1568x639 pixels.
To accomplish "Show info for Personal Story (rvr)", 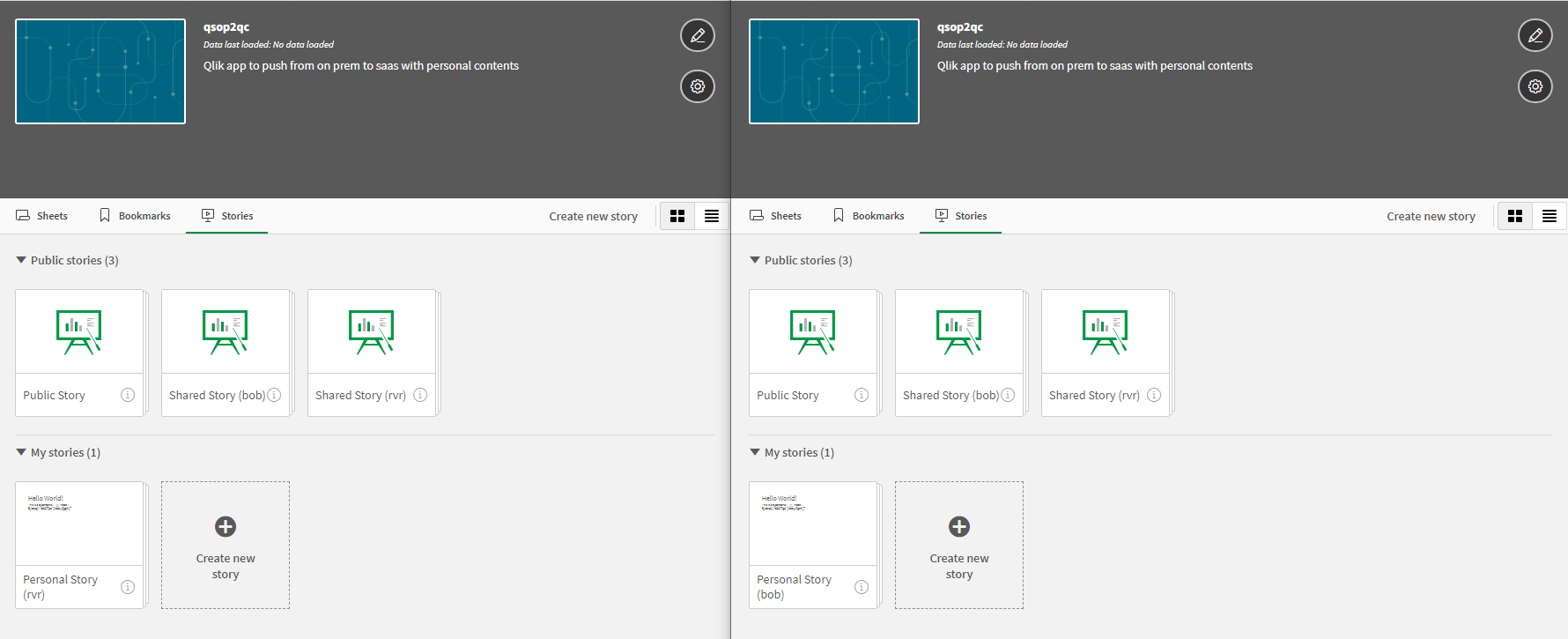I will click(x=128, y=587).
